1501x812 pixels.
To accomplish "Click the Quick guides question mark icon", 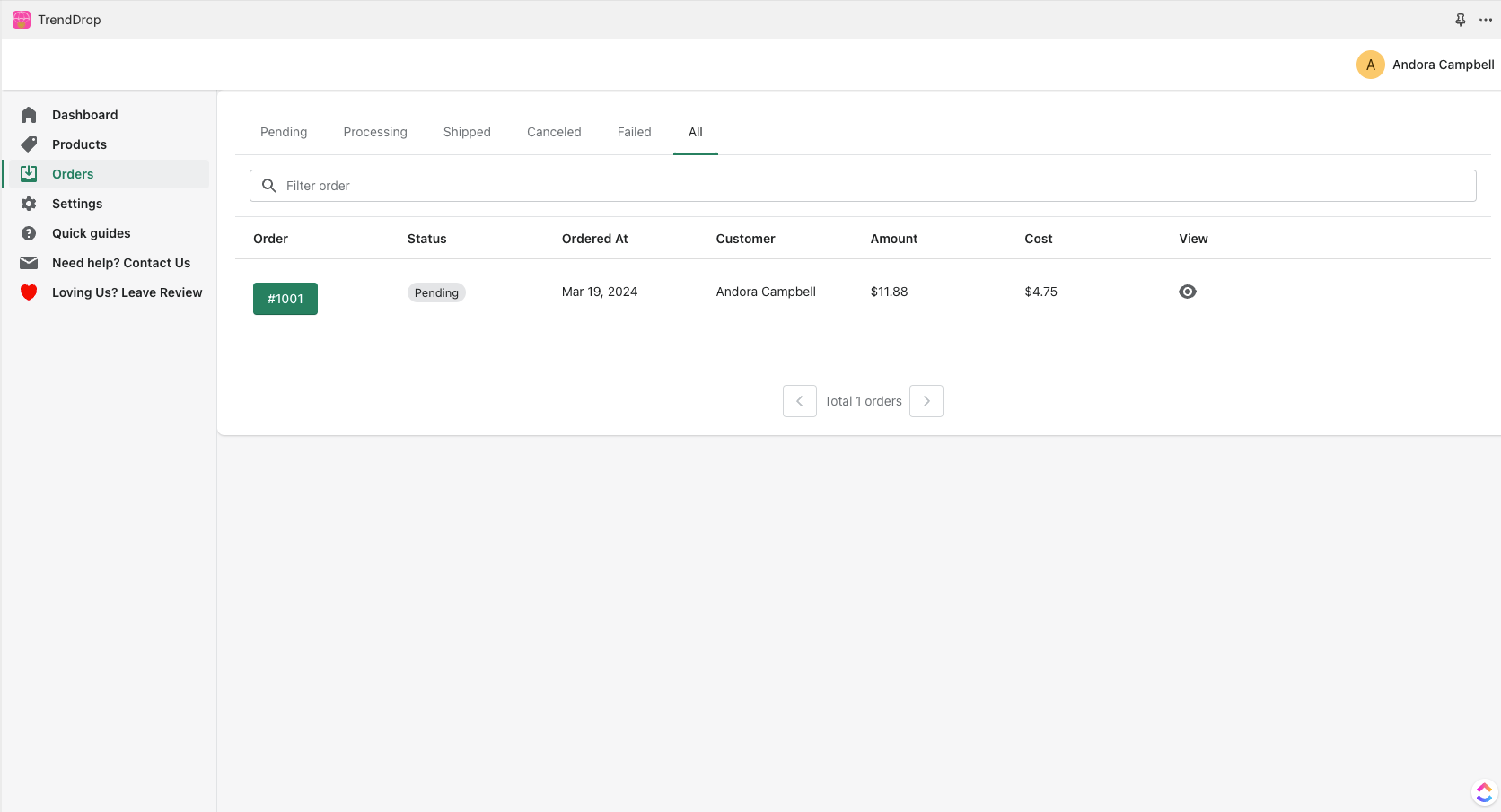I will 29,233.
